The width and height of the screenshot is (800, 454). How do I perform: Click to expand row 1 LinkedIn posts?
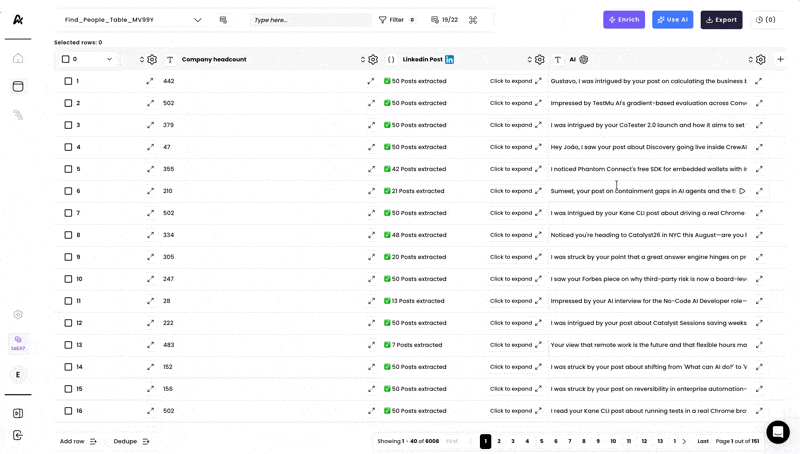(515, 81)
